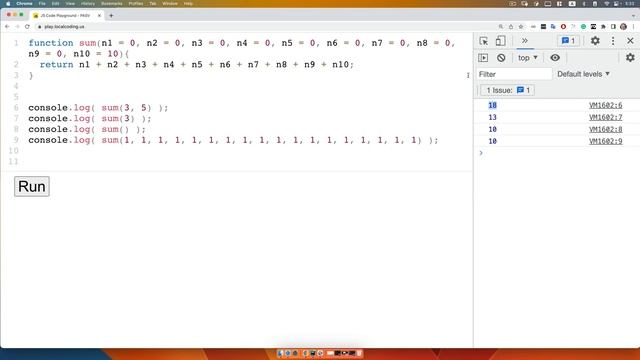Open the red circle extension icon
Viewport: 640px width, 360px height.
[x=563, y=27]
